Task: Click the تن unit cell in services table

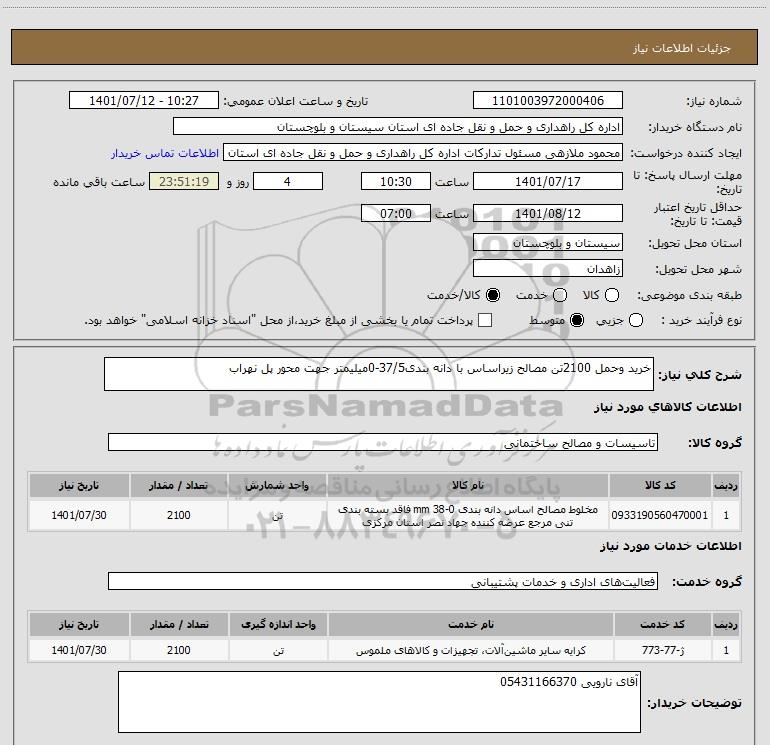Action: point(278,650)
